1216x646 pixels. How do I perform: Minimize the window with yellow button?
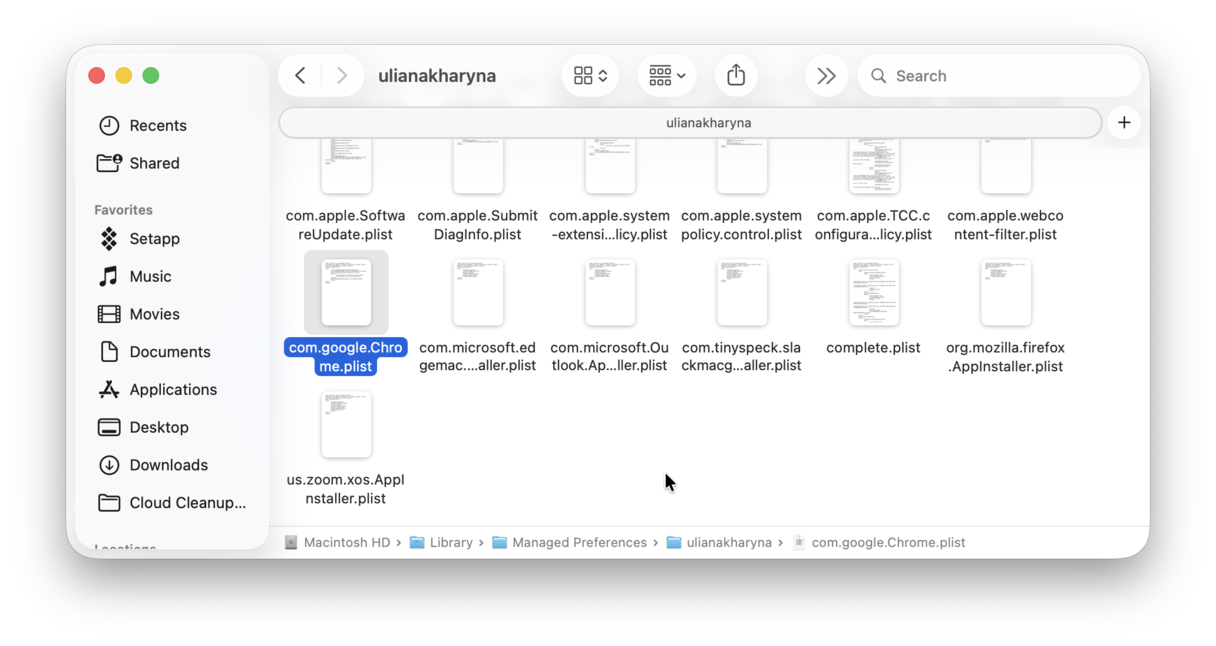(x=124, y=76)
